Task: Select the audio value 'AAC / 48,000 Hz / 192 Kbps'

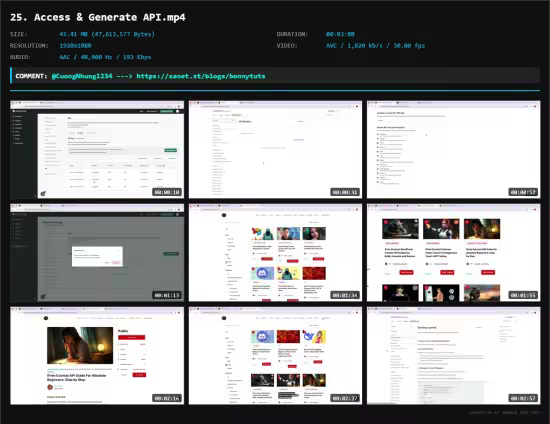Action: click(x=105, y=57)
